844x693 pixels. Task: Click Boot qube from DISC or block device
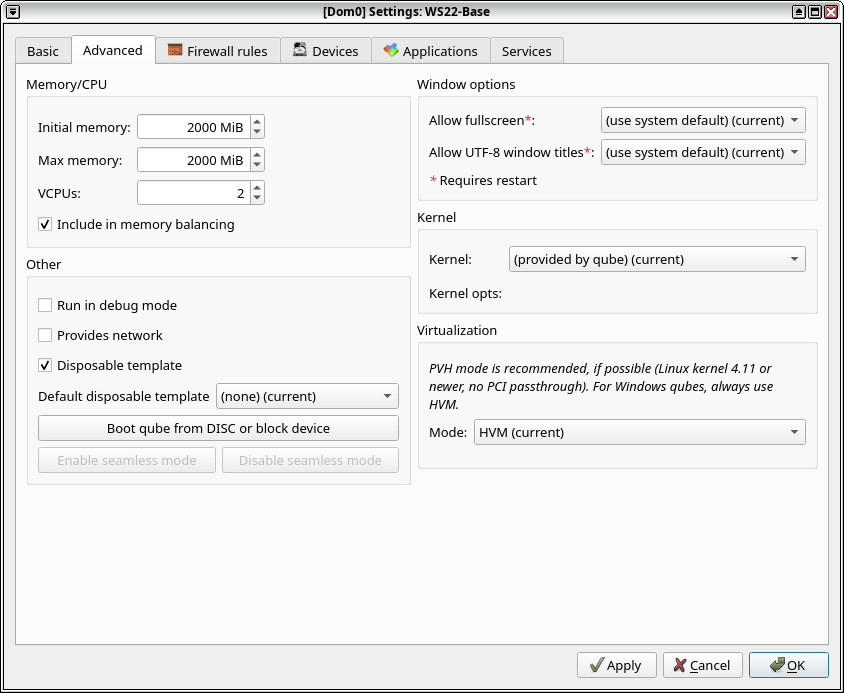pos(219,428)
